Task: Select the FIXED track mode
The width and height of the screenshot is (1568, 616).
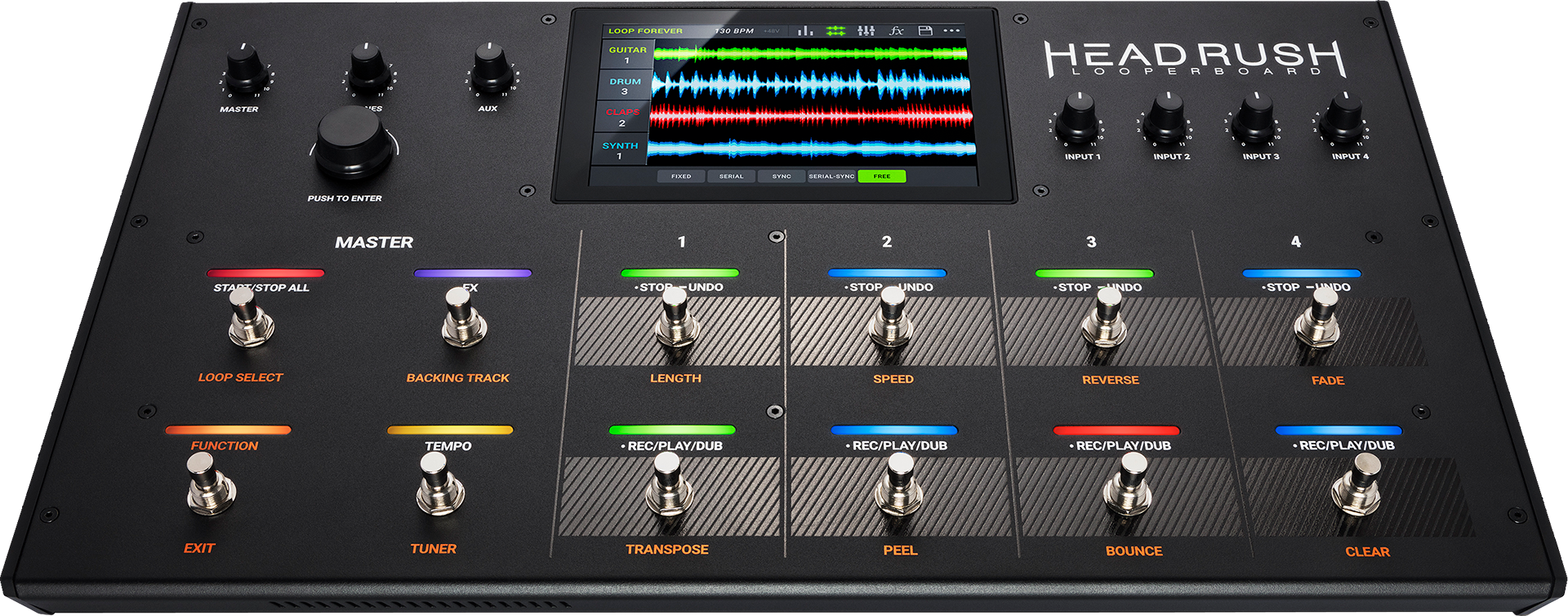Action: click(x=681, y=176)
